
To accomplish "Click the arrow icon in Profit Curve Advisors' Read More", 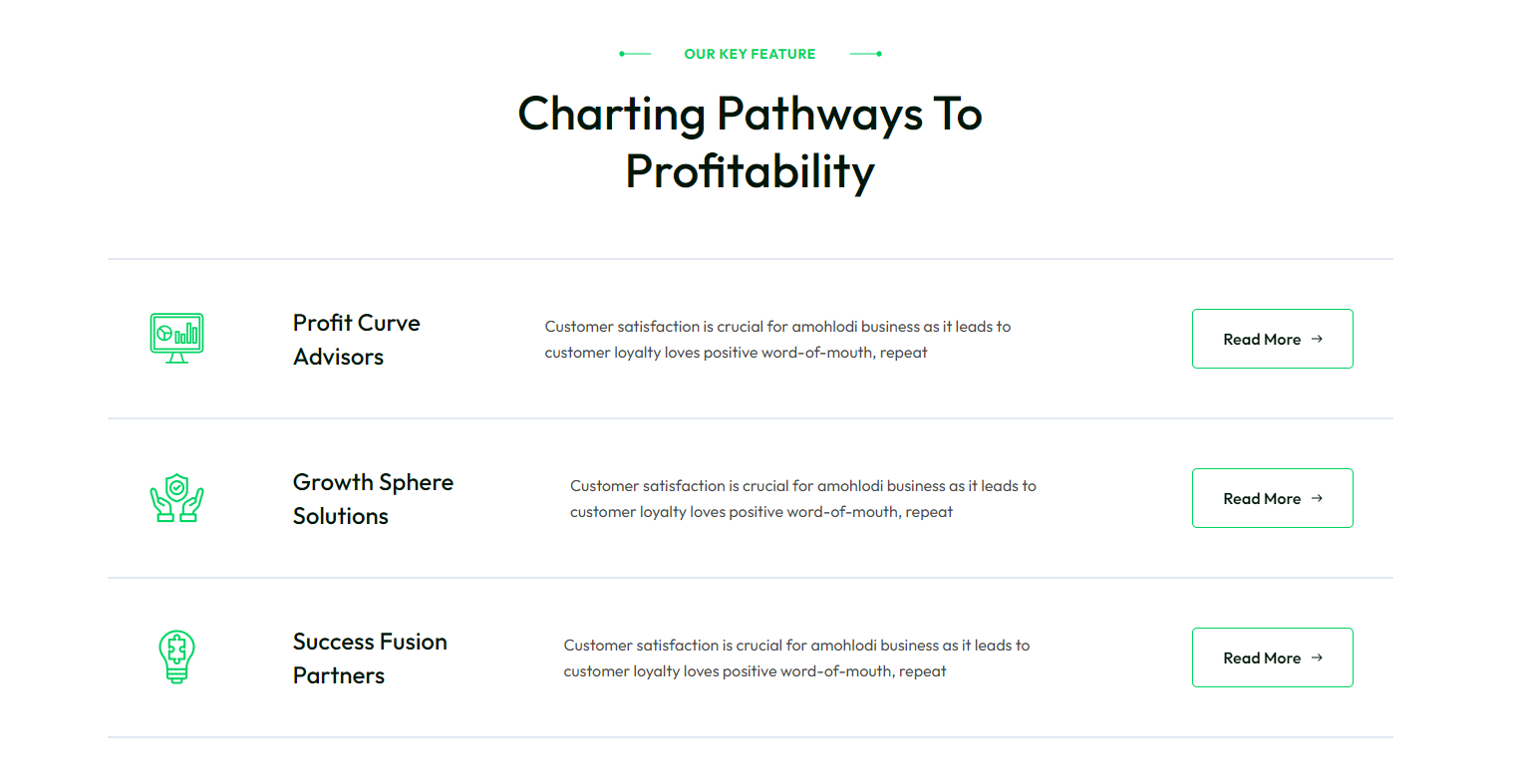I will [x=1317, y=339].
